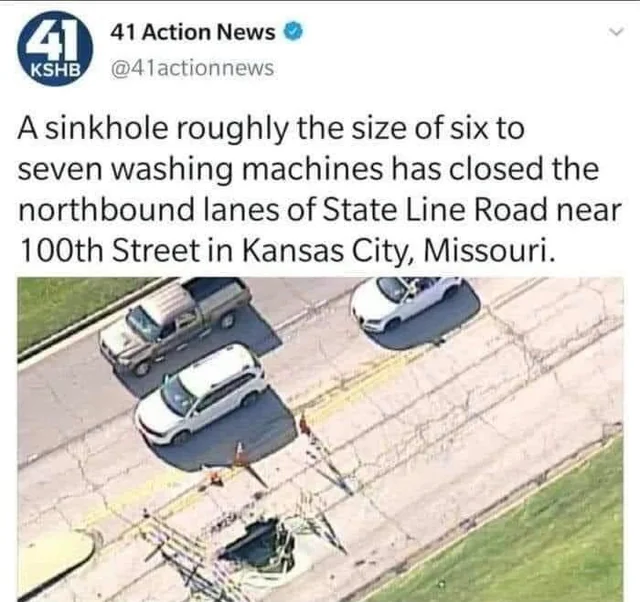Viewport: 640px width, 602px height.
Task: Open the 41 Action News account name
Action: 193,32
